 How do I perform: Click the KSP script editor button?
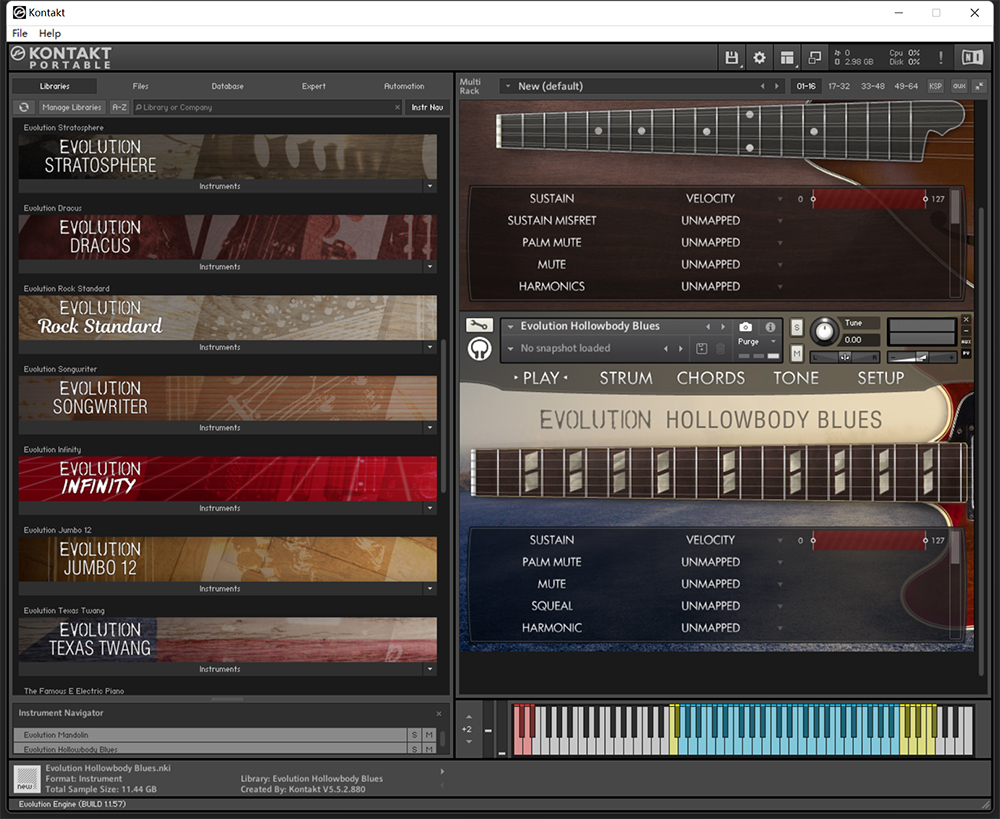[935, 86]
